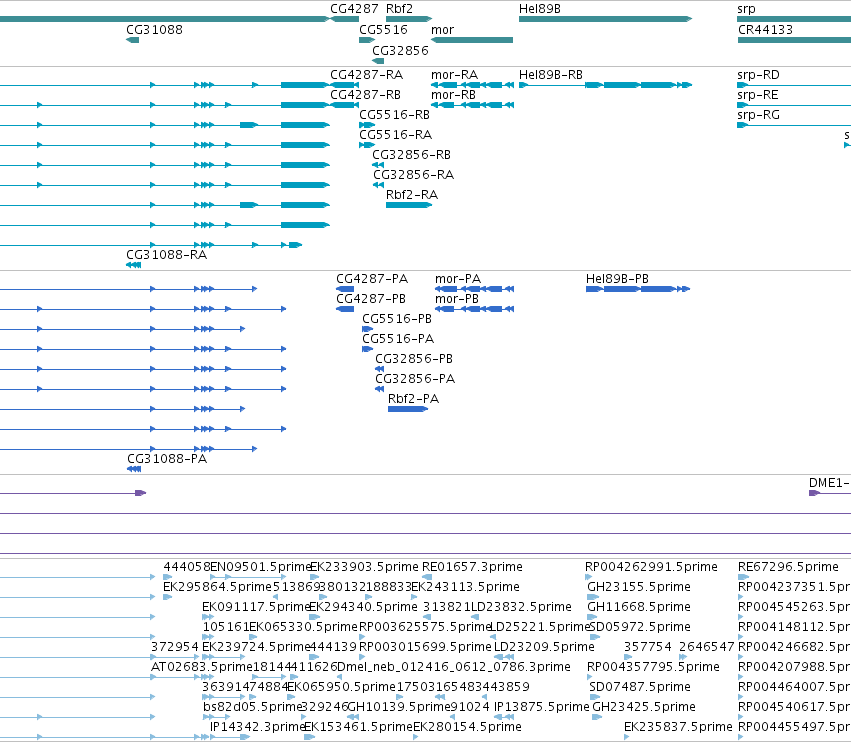Select the LD25221.5prime EST label
The width and height of the screenshot is (851, 742).
540,627
